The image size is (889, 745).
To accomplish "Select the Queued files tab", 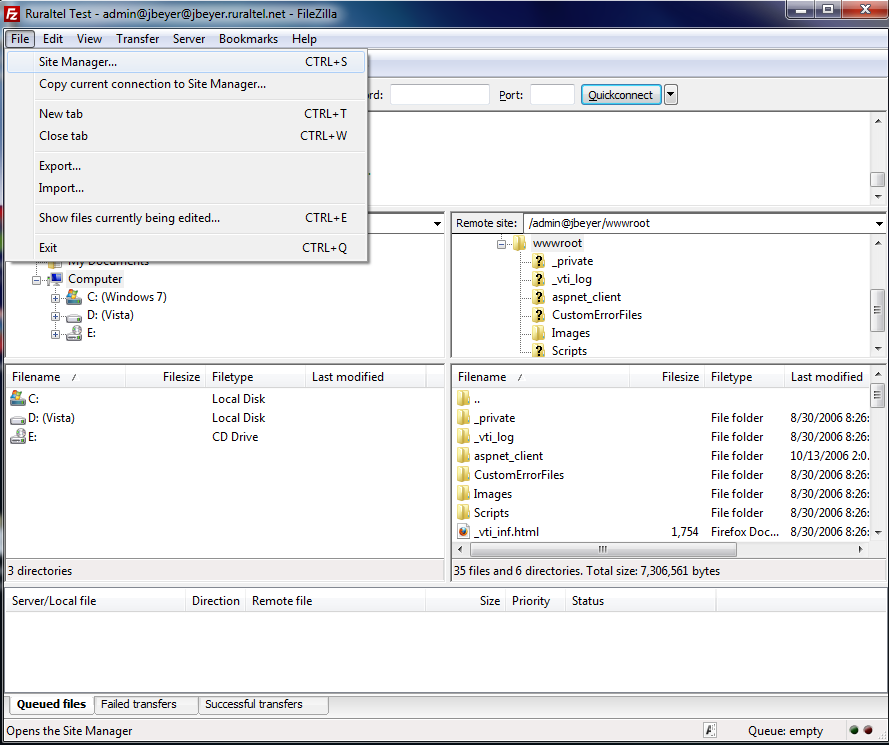I will point(51,704).
